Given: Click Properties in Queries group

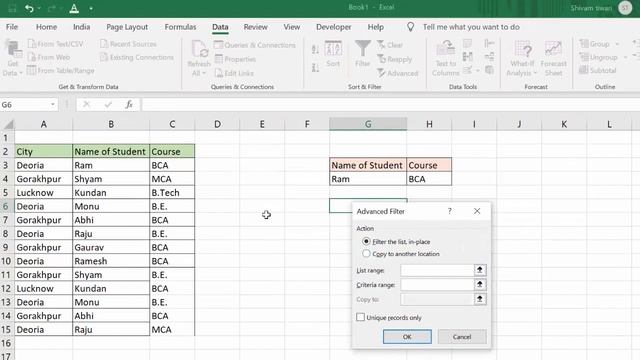Looking at the screenshot, I should coord(235,59).
